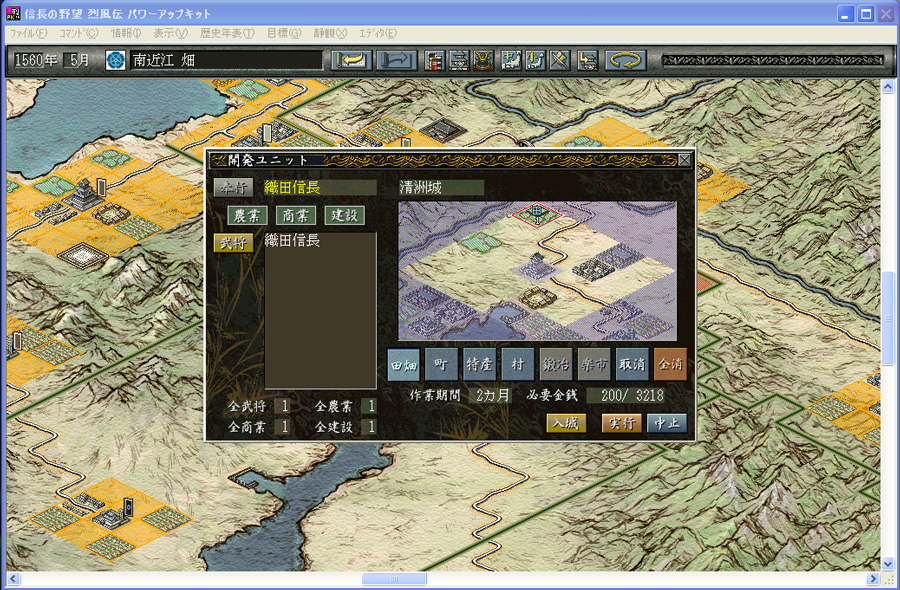This screenshot has width=900, height=590.
Task: Click the 全武将 count value
Action: pos(283,406)
